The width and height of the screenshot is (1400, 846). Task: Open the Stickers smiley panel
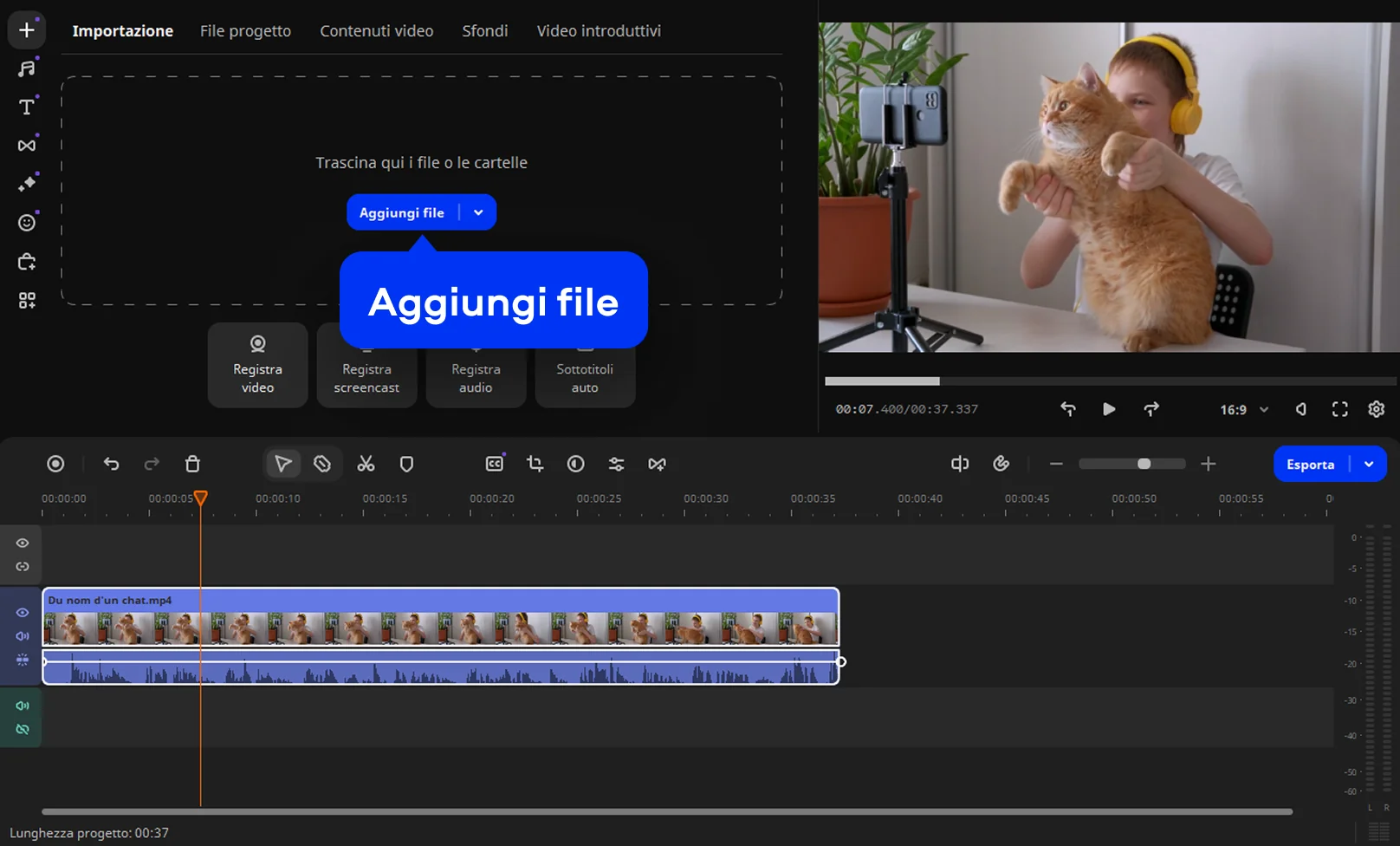[x=27, y=223]
